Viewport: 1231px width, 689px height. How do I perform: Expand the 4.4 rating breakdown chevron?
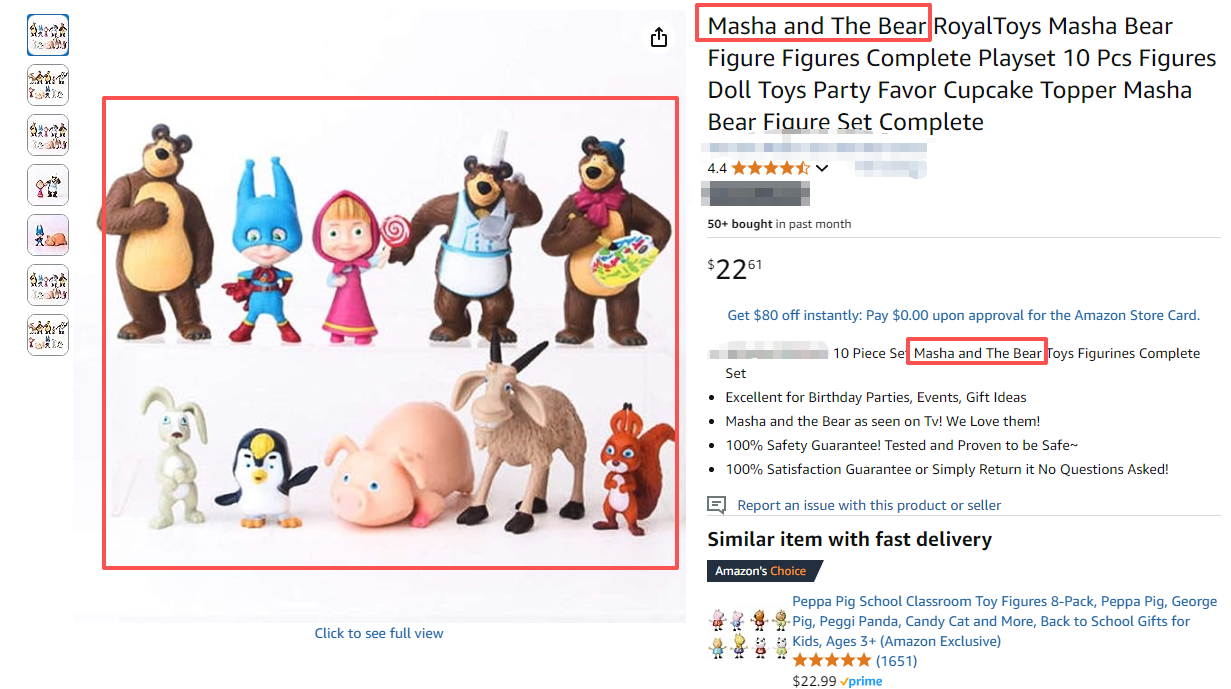[x=822, y=168]
